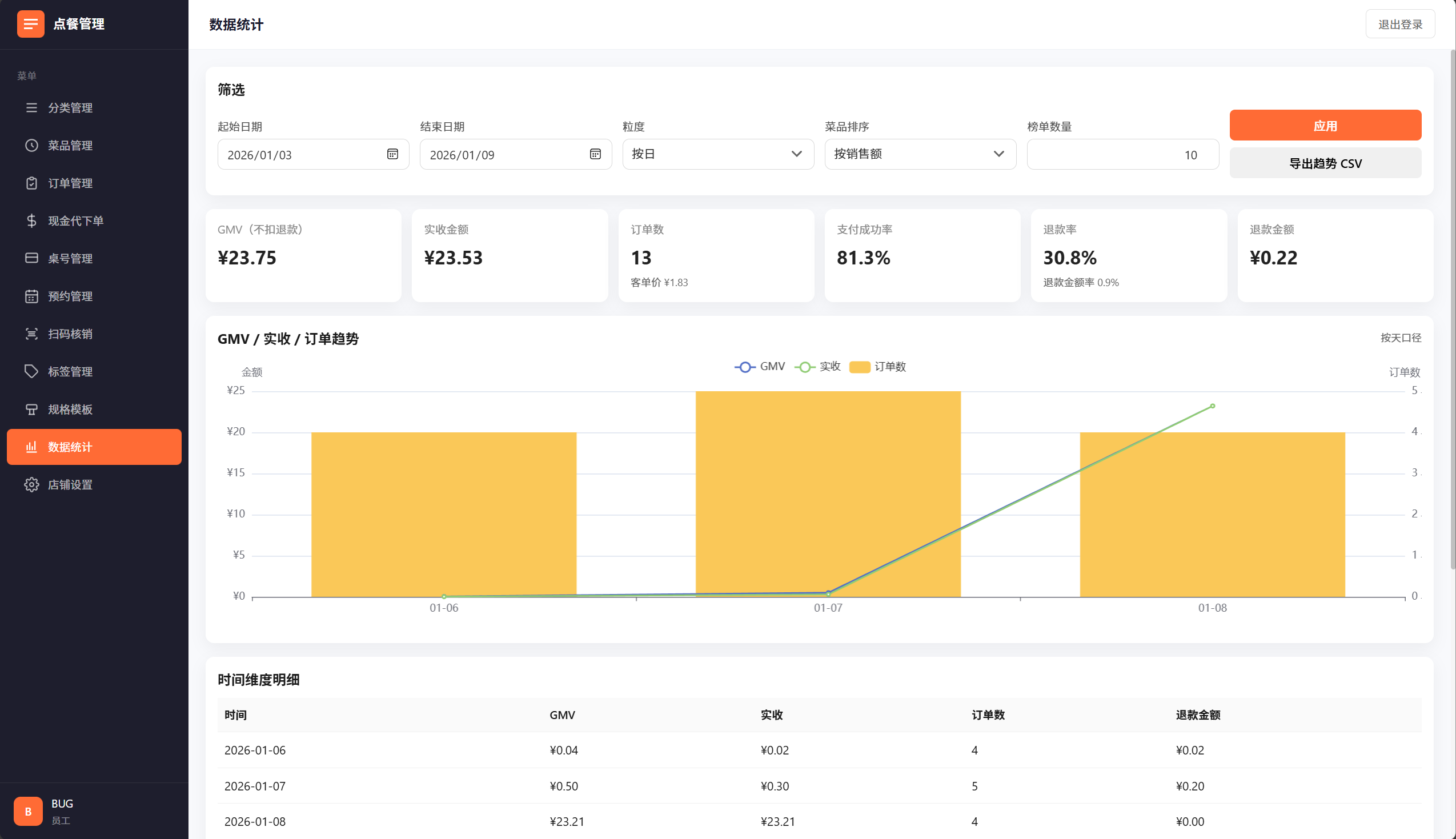
Task: Open the end date calendar picker icon
Action: point(595,154)
